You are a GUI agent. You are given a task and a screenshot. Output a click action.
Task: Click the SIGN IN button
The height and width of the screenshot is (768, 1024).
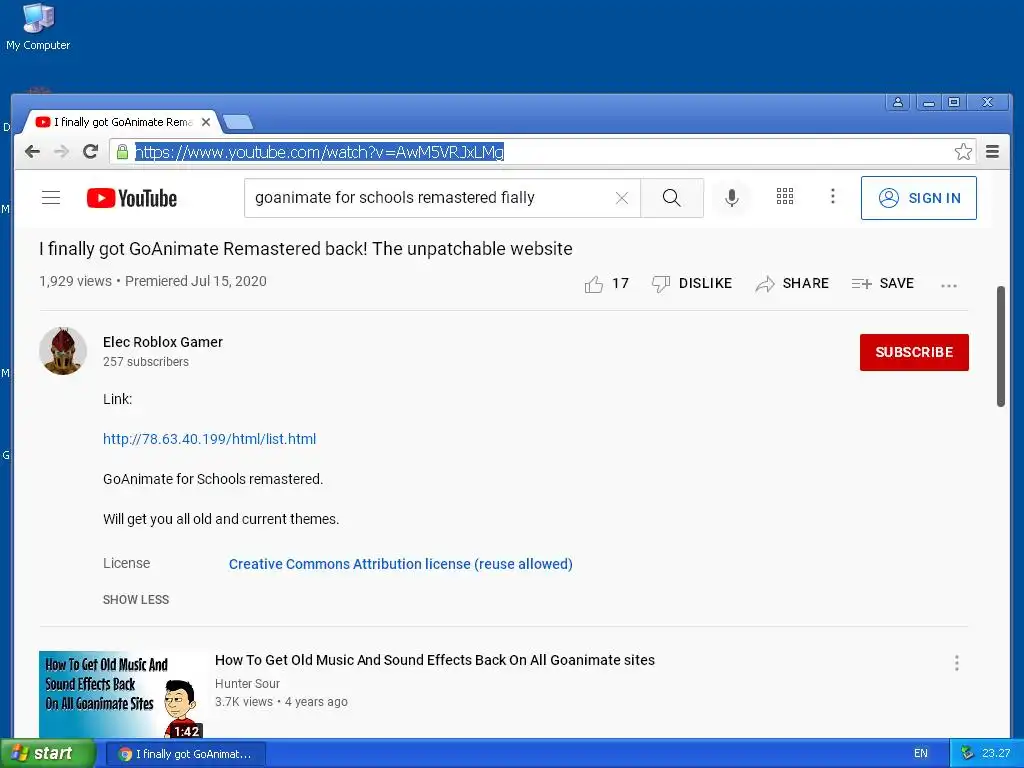tap(918, 198)
